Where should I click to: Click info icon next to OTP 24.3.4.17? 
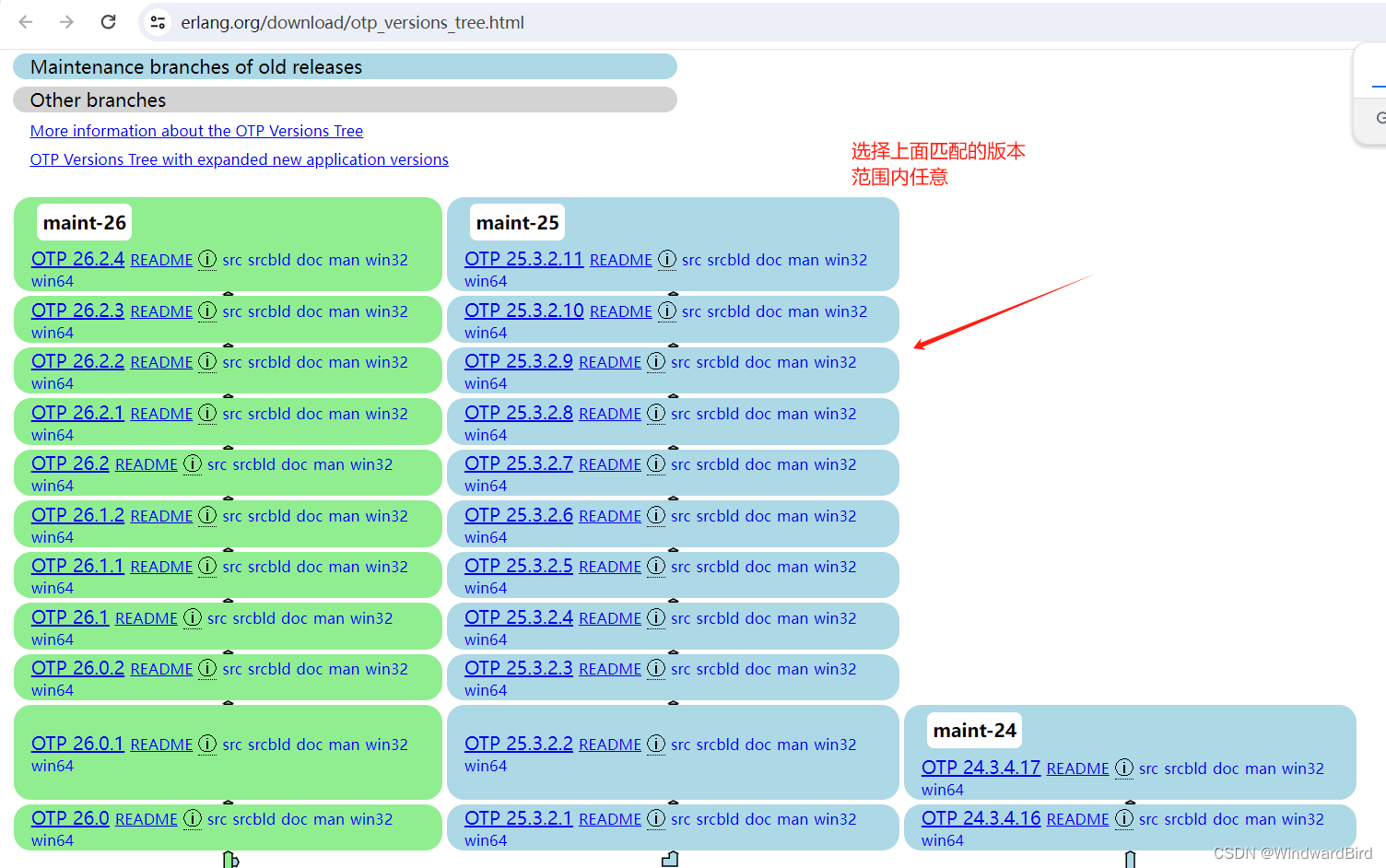(x=1124, y=768)
